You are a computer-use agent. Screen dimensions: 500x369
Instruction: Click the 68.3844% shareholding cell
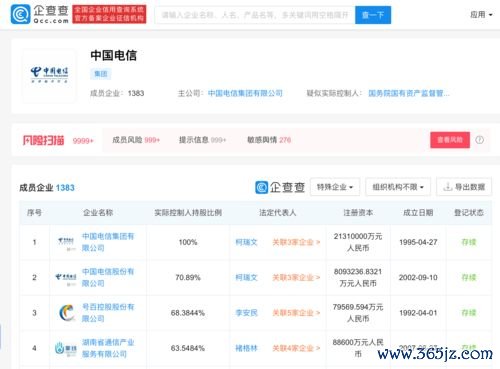[188, 313]
